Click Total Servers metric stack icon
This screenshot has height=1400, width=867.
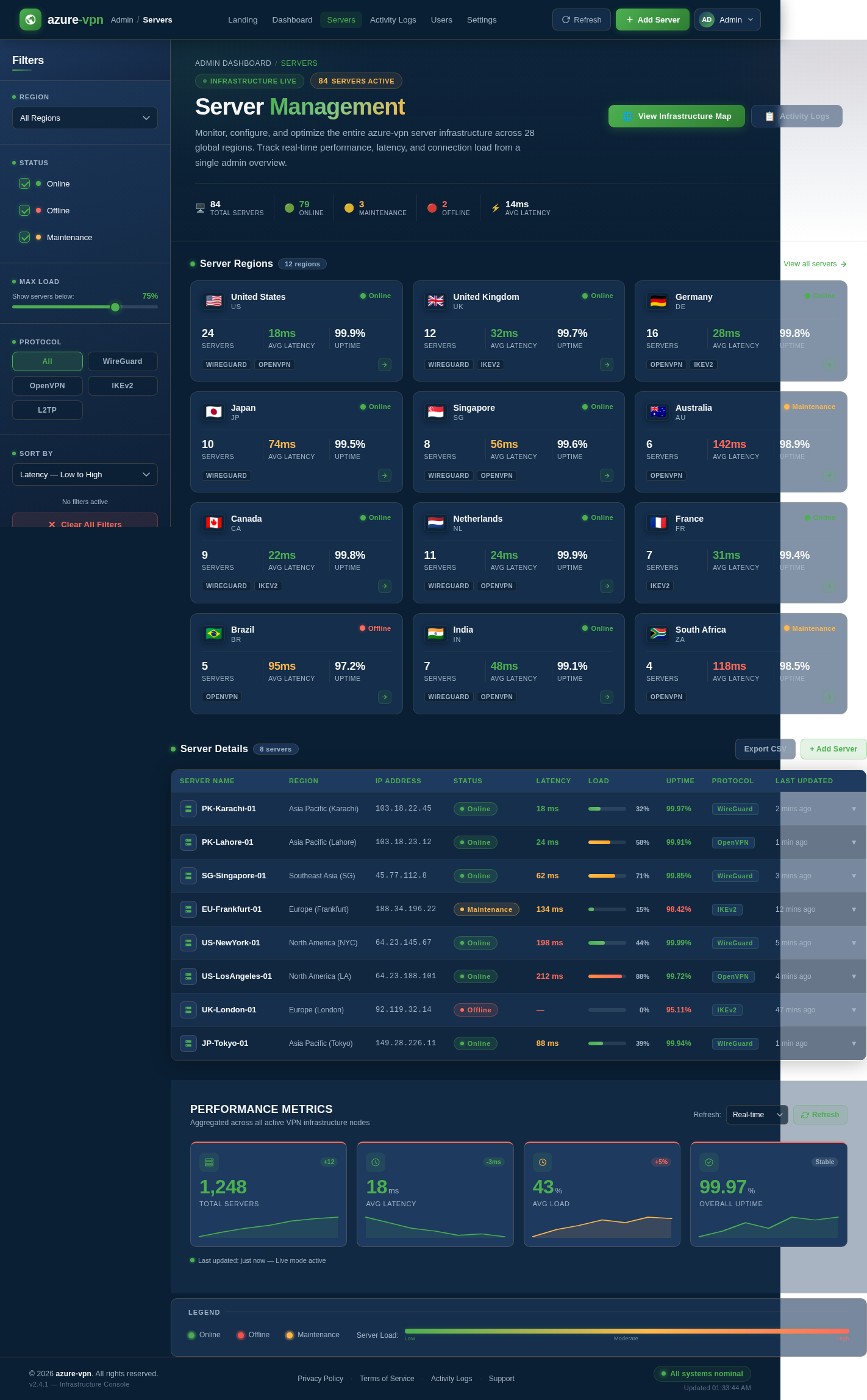(x=209, y=1162)
